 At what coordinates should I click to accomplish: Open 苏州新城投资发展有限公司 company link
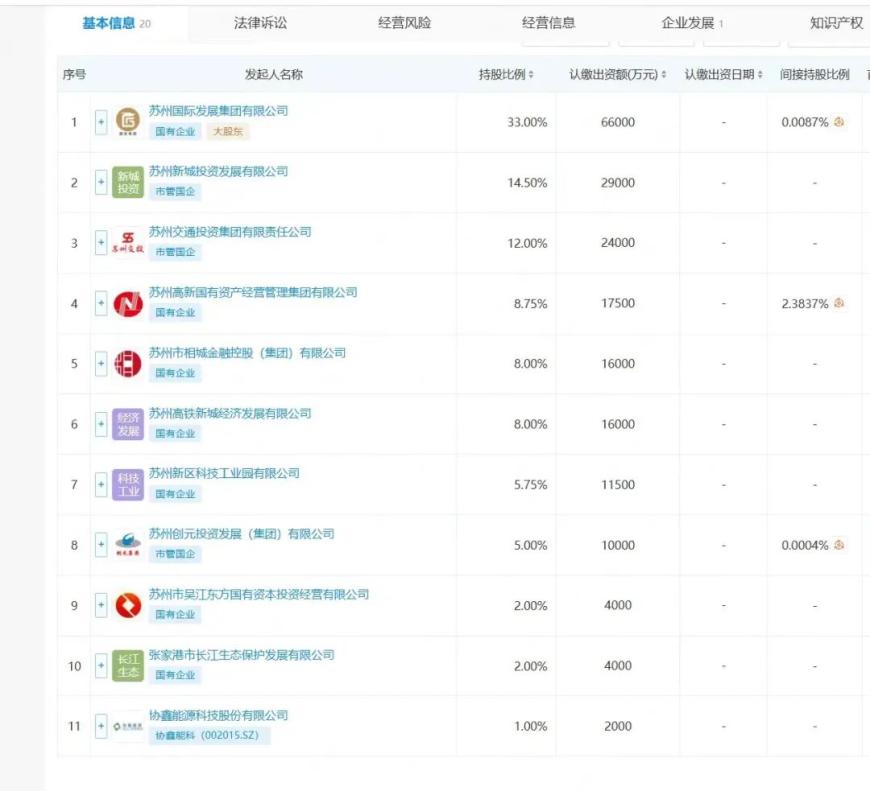tap(218, 171)
